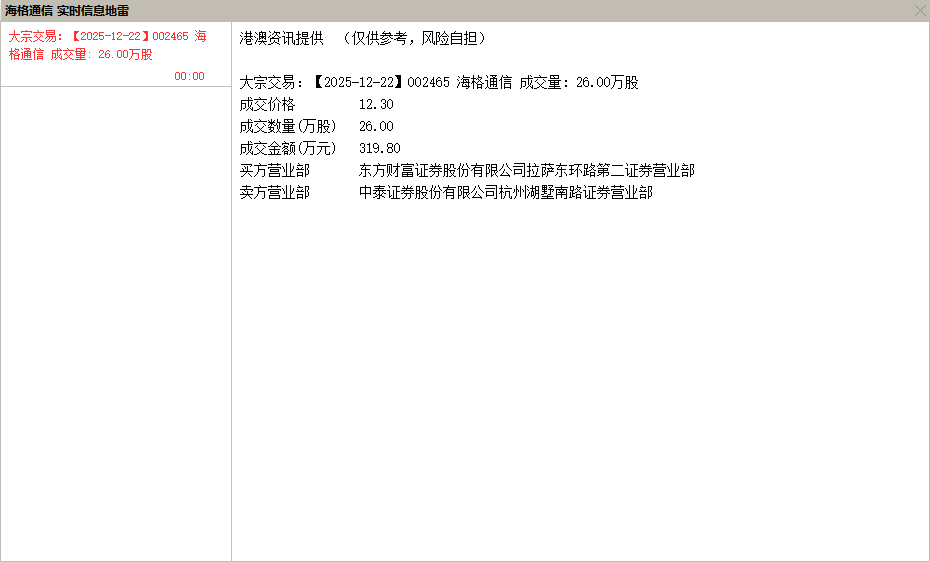Click the 买方营业部 label
The height and width of the screenshot is (562, 930).
274,171
